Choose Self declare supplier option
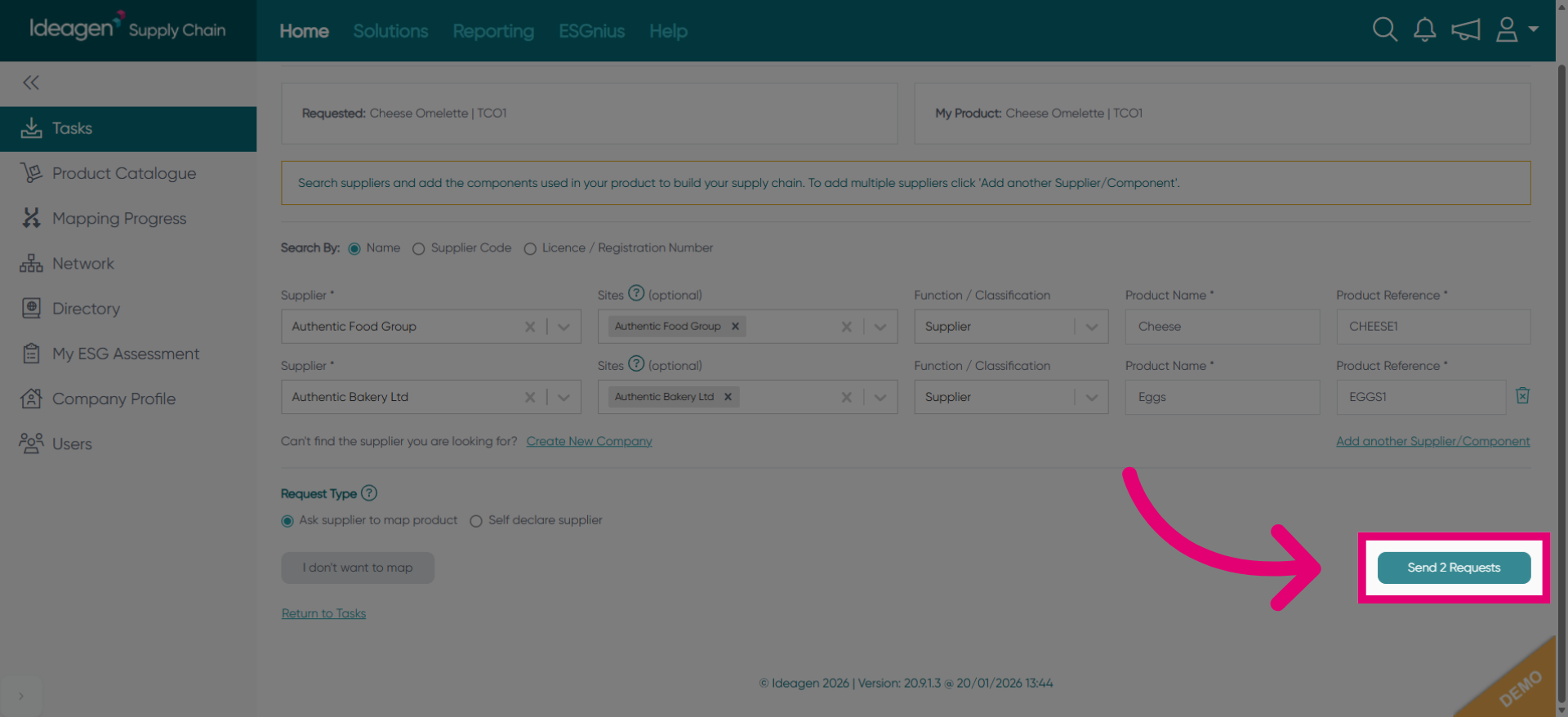The height and width of the screenshot is (717, 1568). [x=476, y=521]
